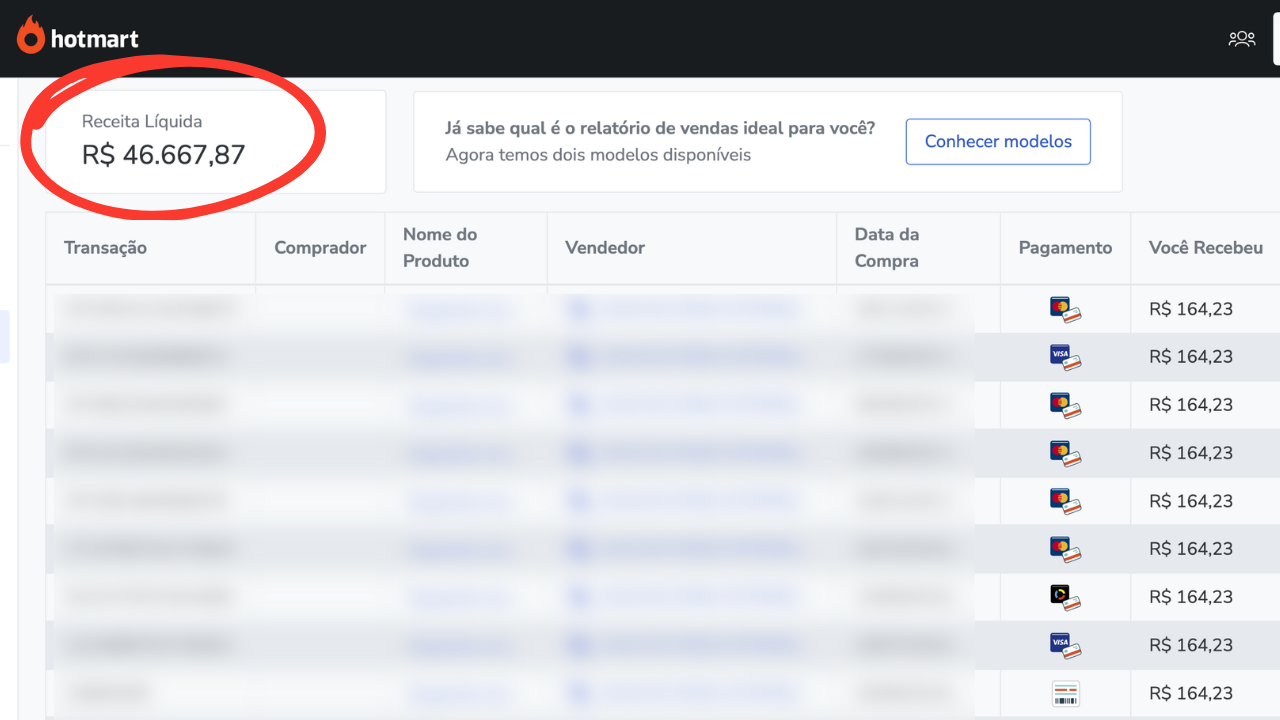Viewport: 1280px width, 720px height.
Task: Click the Receita Líquida summary card
Action: tap(215, 141)
